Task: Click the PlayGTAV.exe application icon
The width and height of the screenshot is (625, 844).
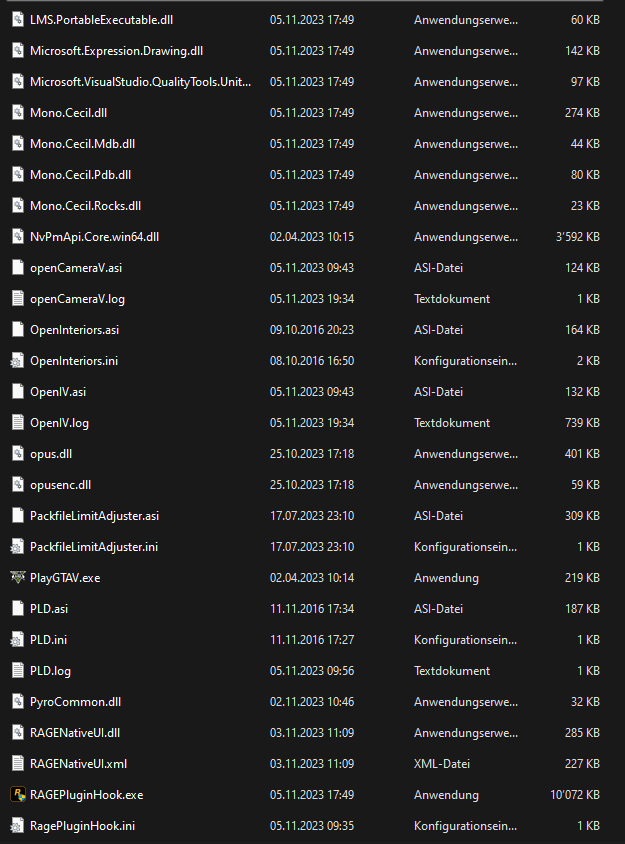Action: (x=17, y=578)
